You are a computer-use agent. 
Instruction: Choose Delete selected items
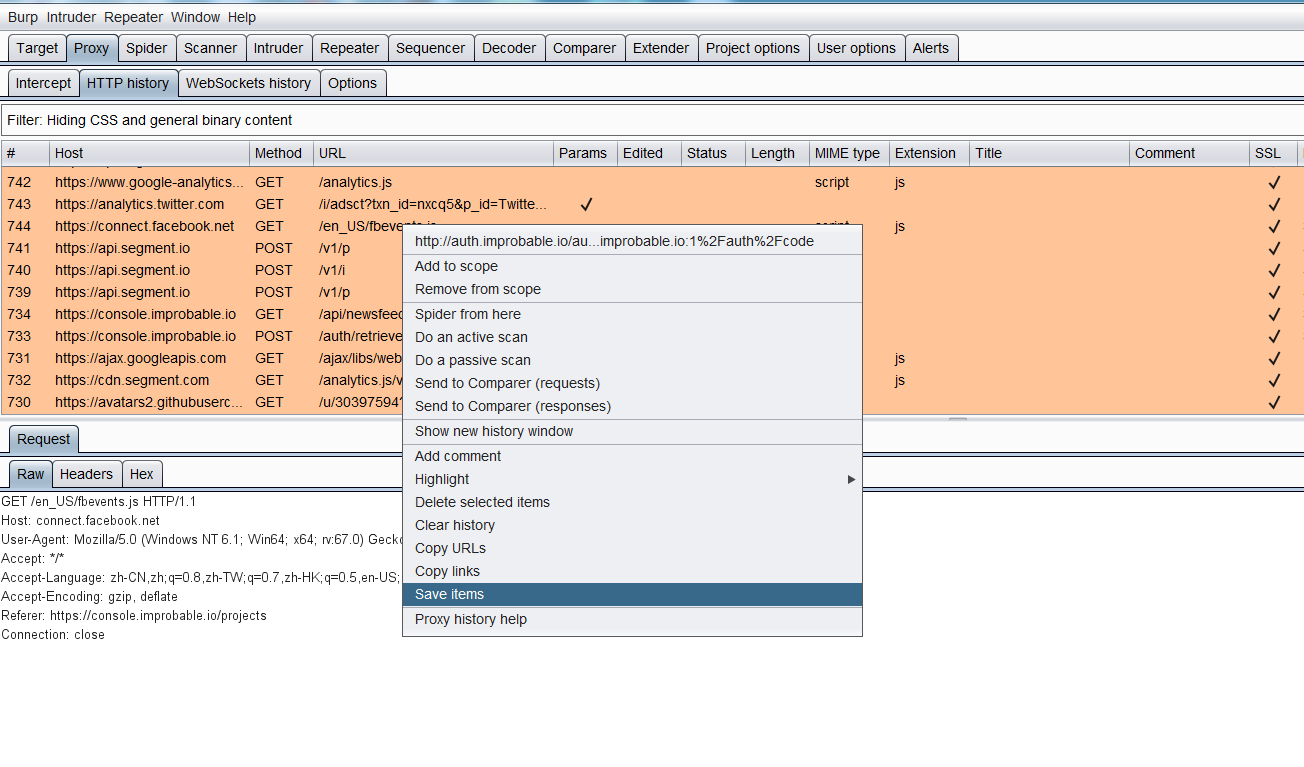[632, 502]
